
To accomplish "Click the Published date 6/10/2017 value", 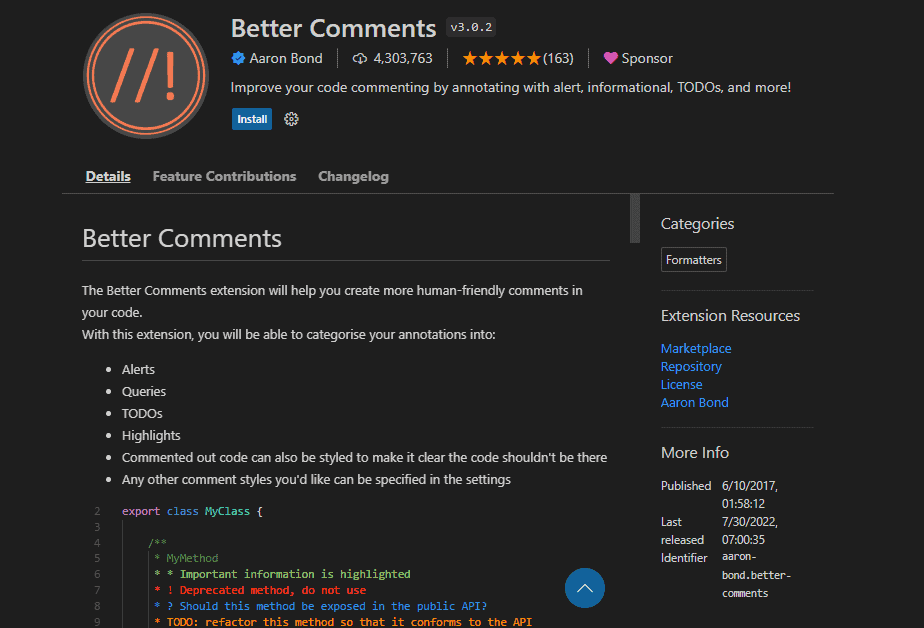I will (x=750, y=495).
